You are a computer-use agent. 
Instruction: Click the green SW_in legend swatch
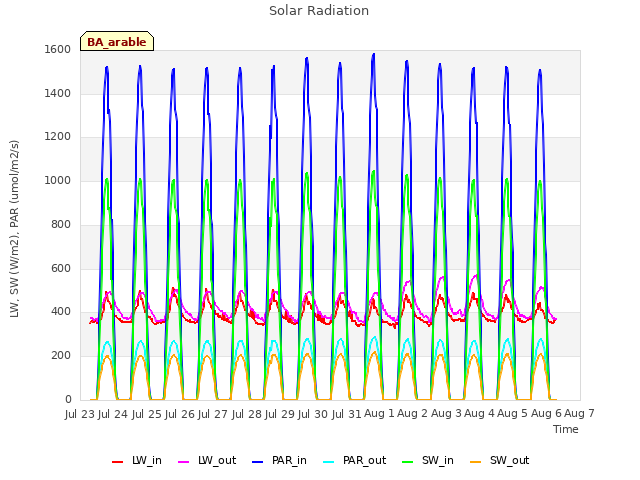[x=407, y=462]
